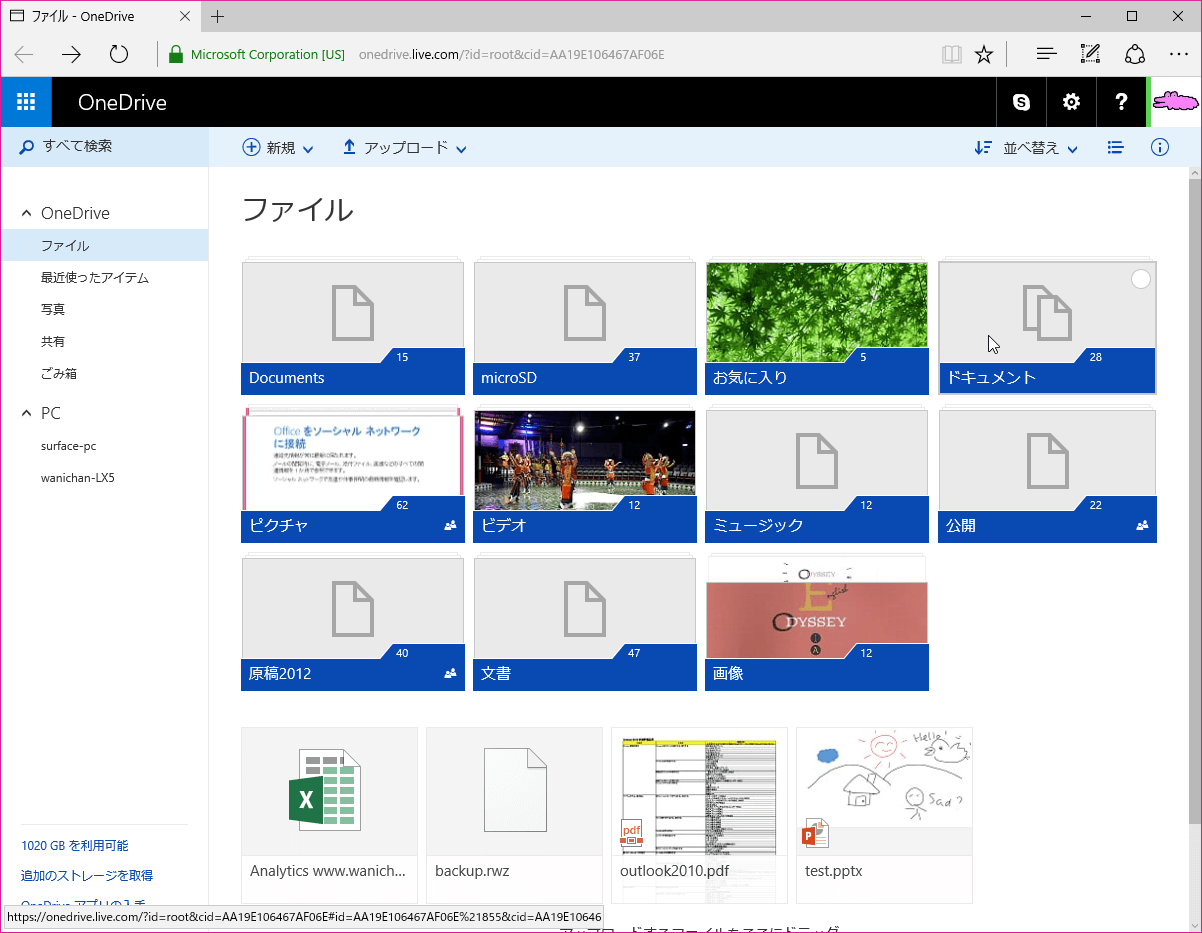
Task: Click the address bar URL
Action: tap(511, 54)
